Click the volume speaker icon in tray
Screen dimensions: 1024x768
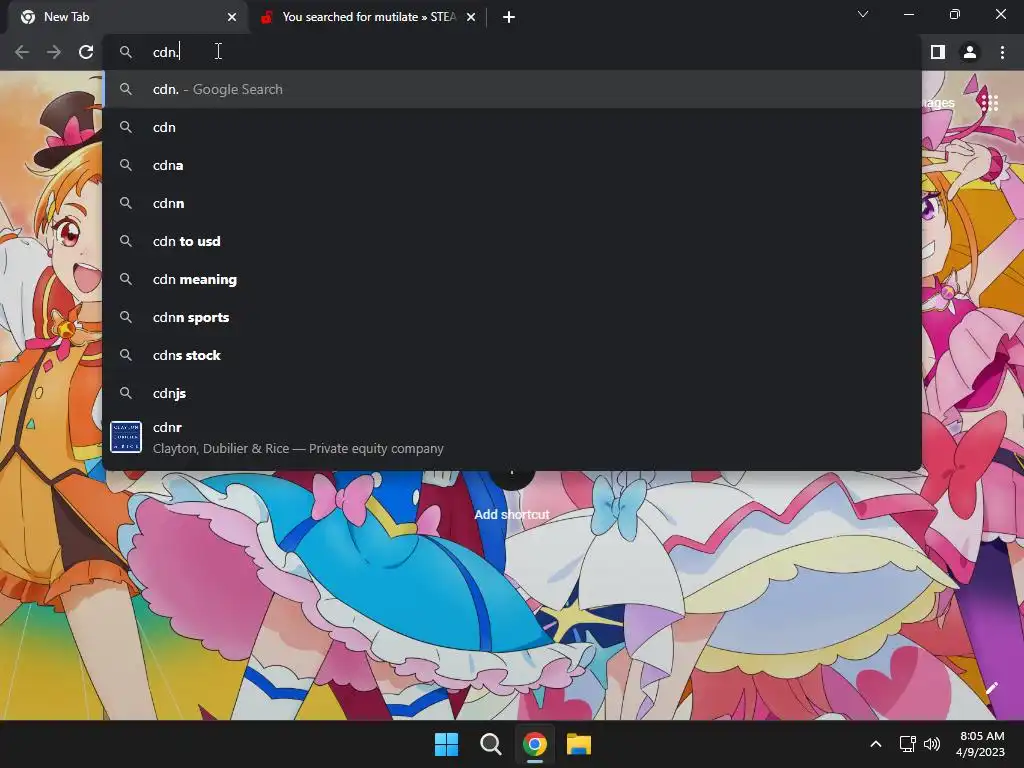click(x=932, y=744)
